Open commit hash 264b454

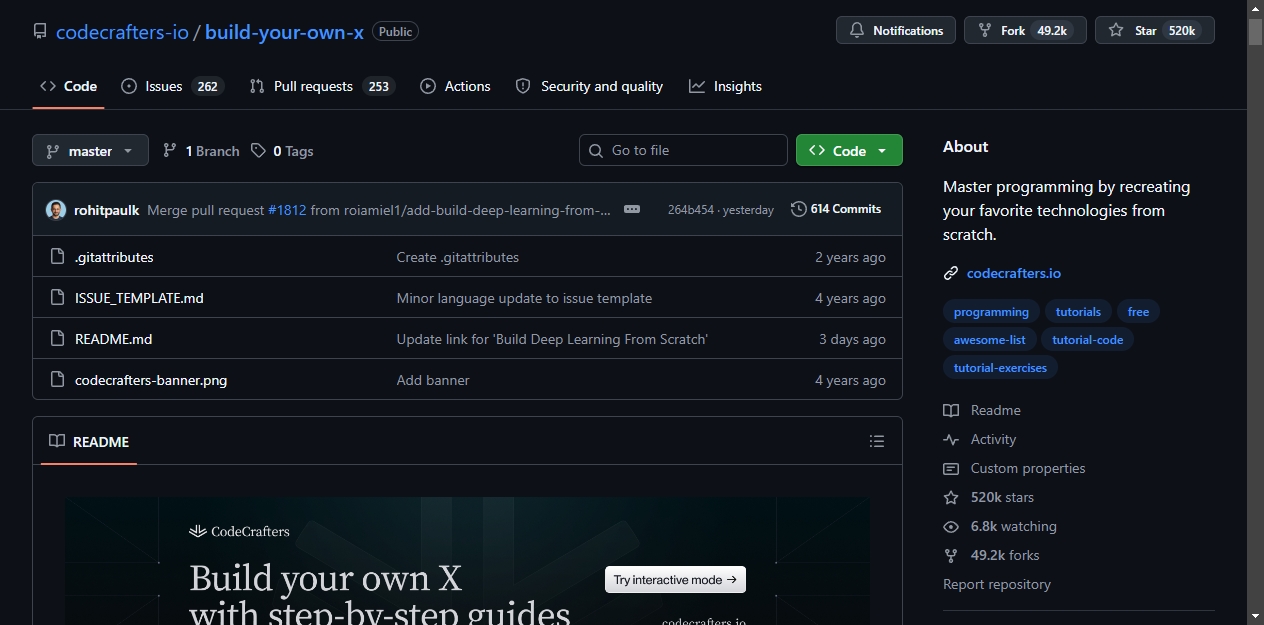691,210
